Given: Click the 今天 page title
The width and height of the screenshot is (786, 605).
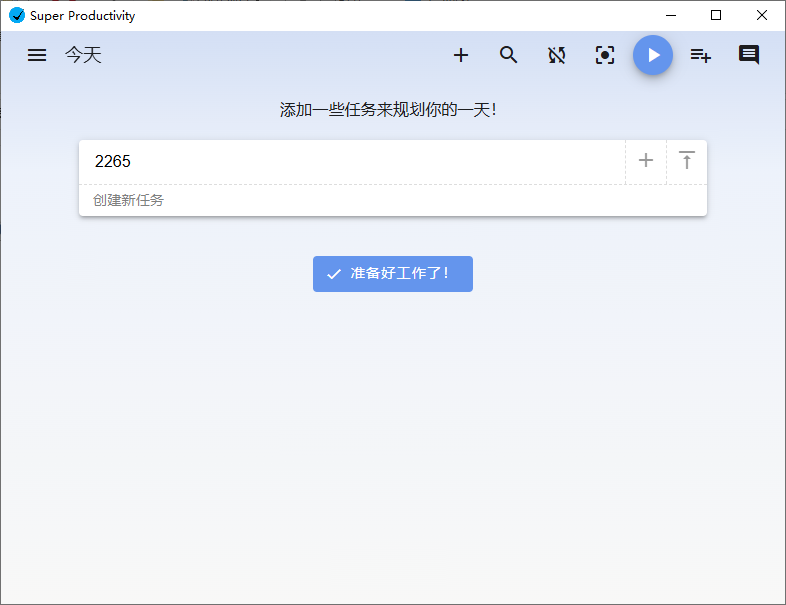Looking at the screenshot, I should click(x=84, y=55).
